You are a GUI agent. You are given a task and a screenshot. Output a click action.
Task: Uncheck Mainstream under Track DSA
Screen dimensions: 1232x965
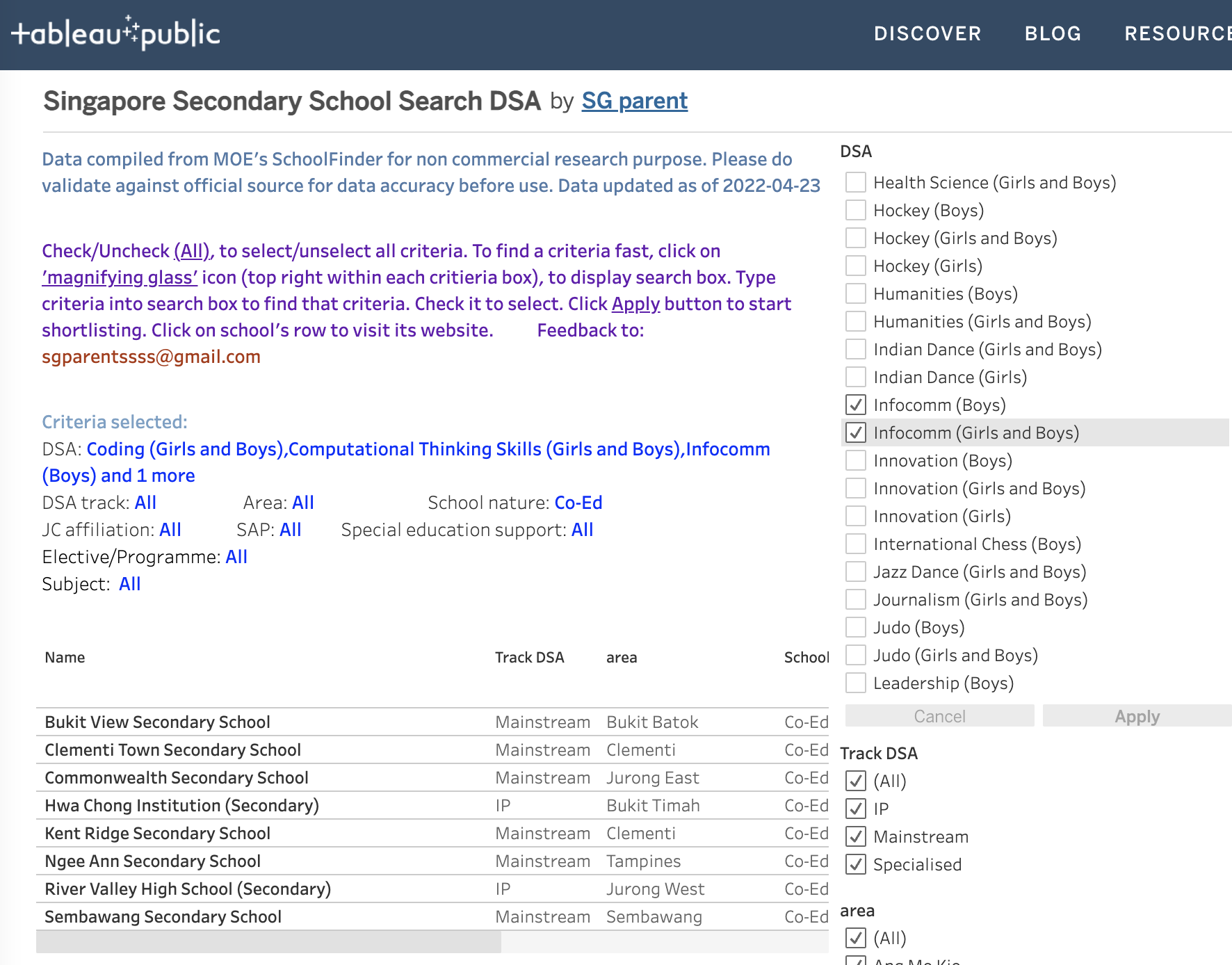tap(856, 836)
